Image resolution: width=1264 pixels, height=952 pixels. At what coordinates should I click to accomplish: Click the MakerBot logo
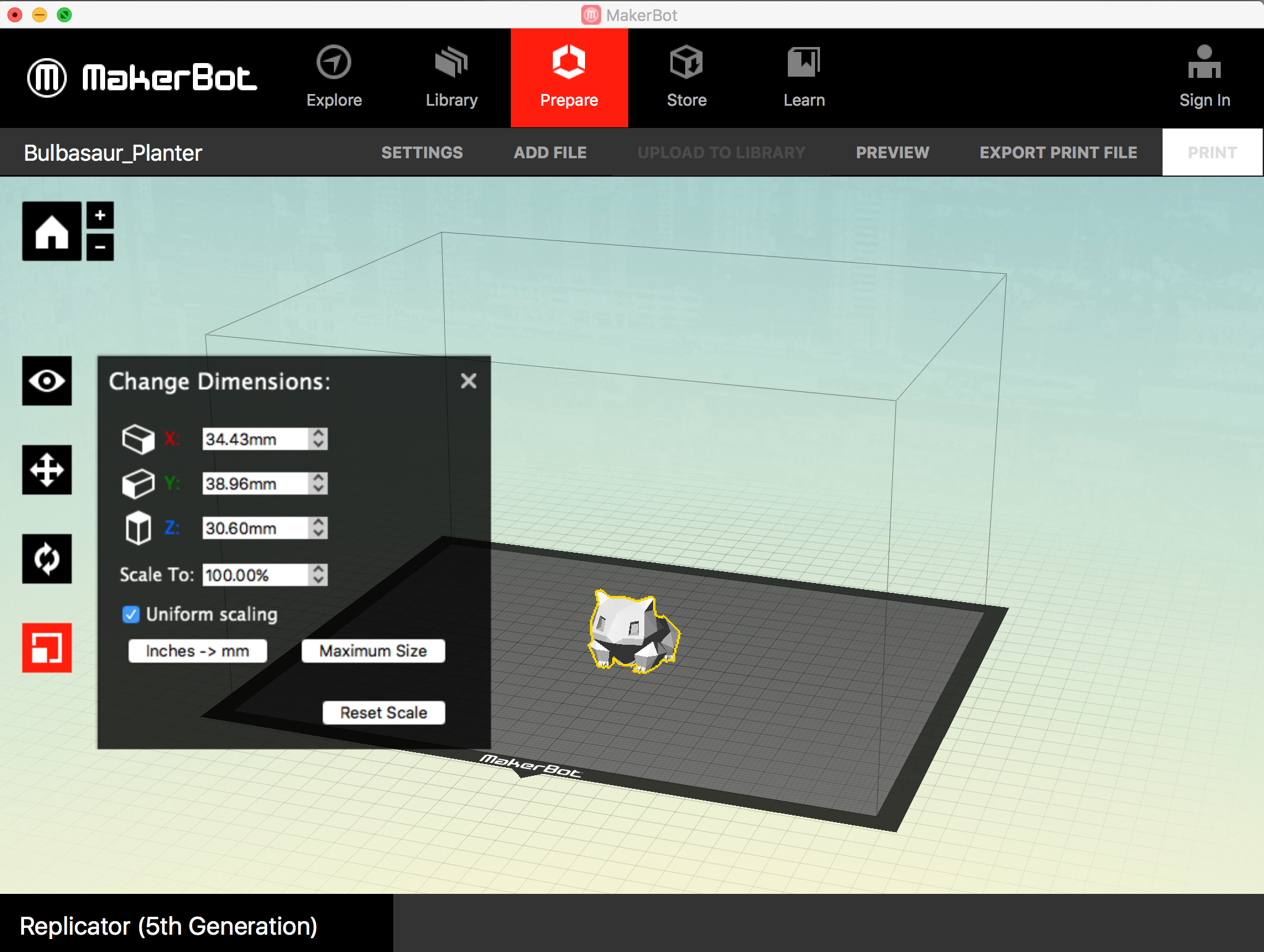pos(142,78)
